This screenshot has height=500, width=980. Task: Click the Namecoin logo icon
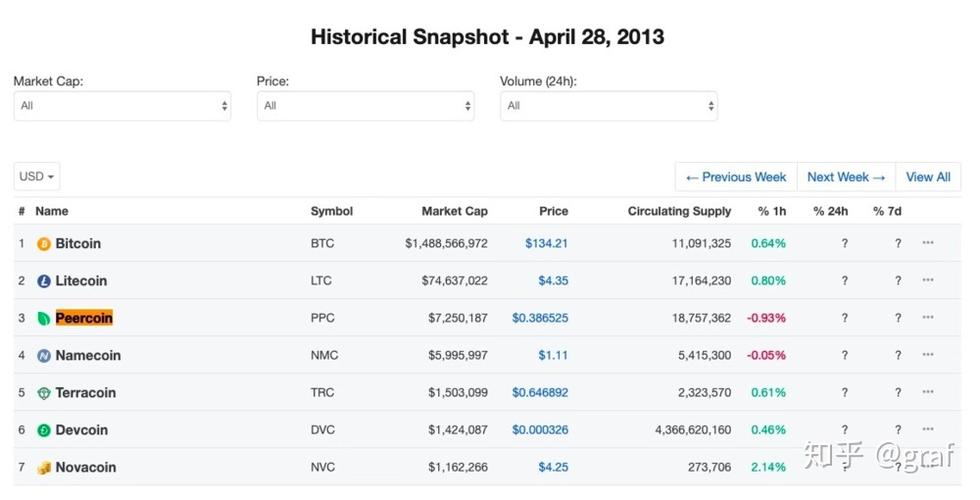coord(44,356)
